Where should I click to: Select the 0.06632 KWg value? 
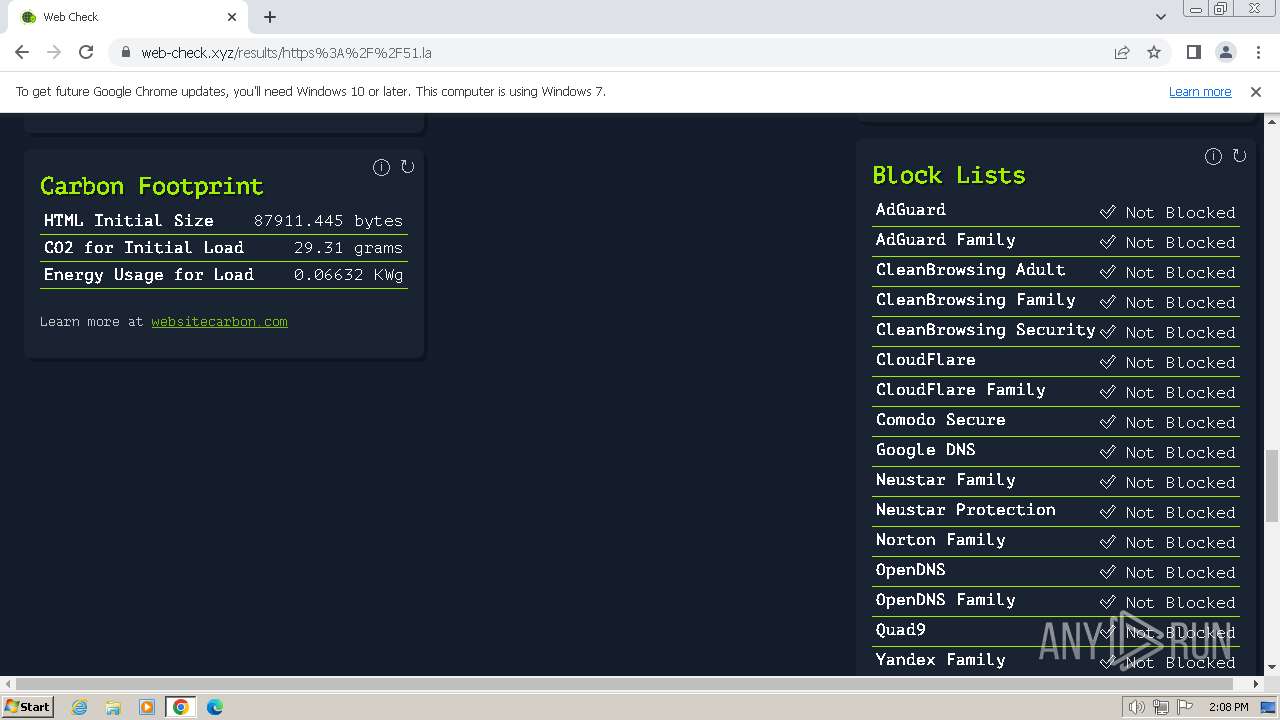tap(348, 275)
